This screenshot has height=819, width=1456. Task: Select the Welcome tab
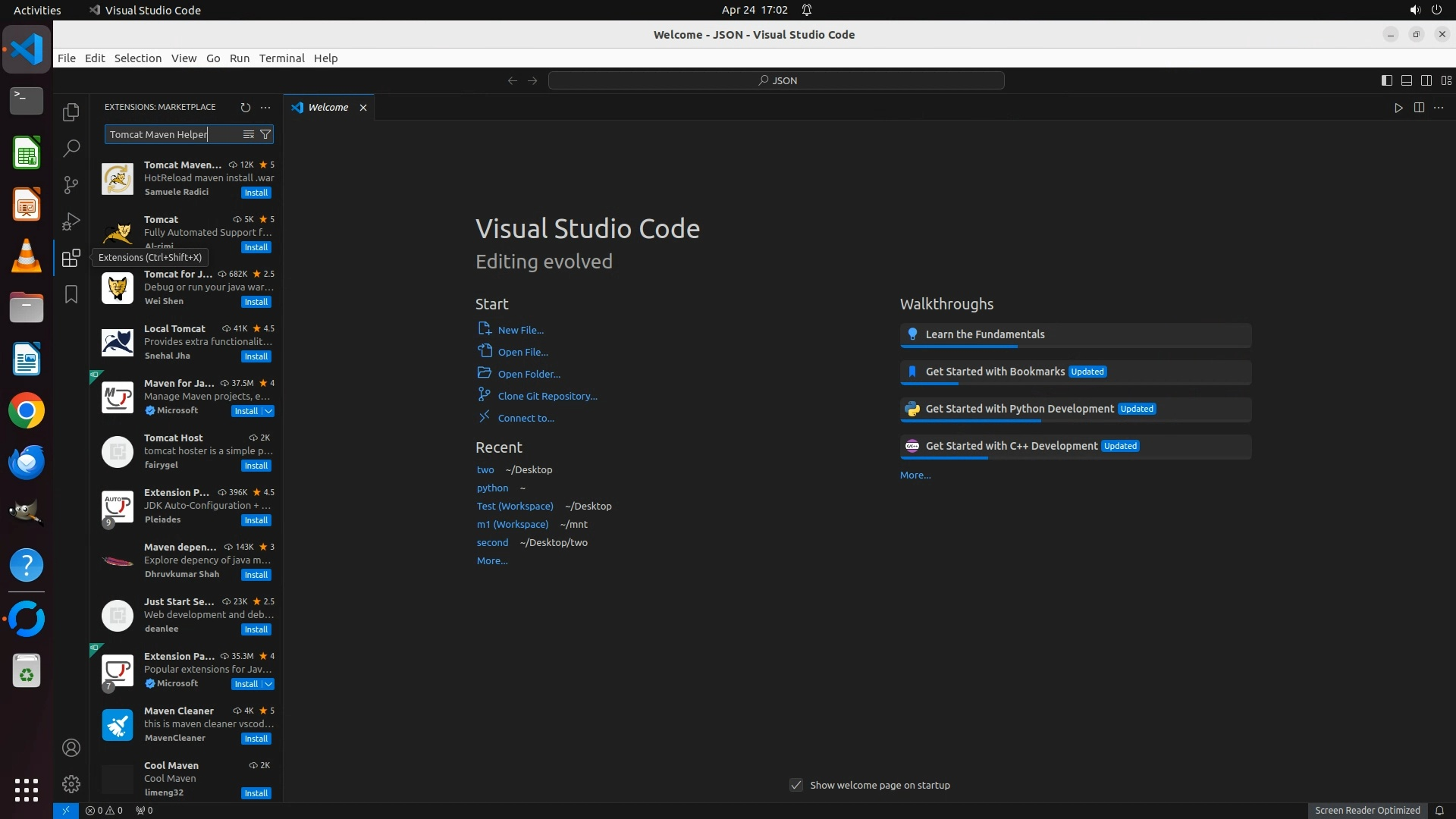(x=328, y=108)
